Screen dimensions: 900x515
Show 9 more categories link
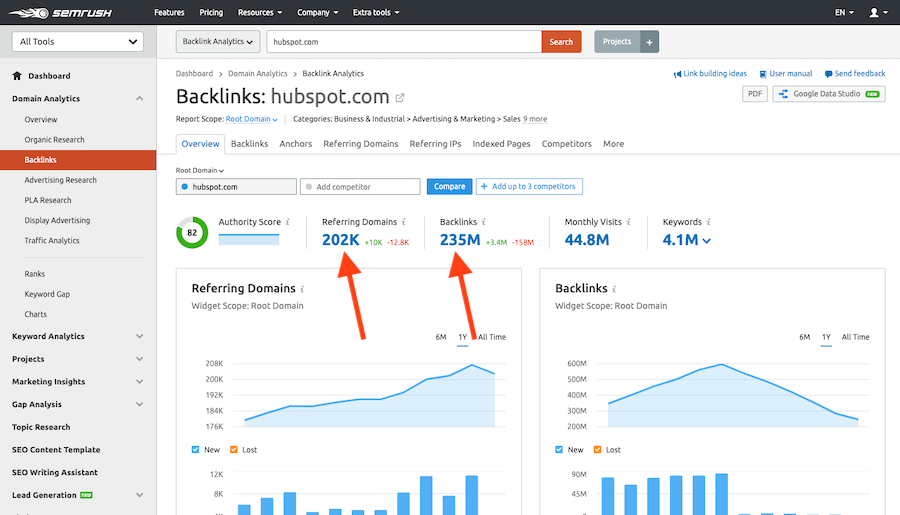[x=535, y=119]
